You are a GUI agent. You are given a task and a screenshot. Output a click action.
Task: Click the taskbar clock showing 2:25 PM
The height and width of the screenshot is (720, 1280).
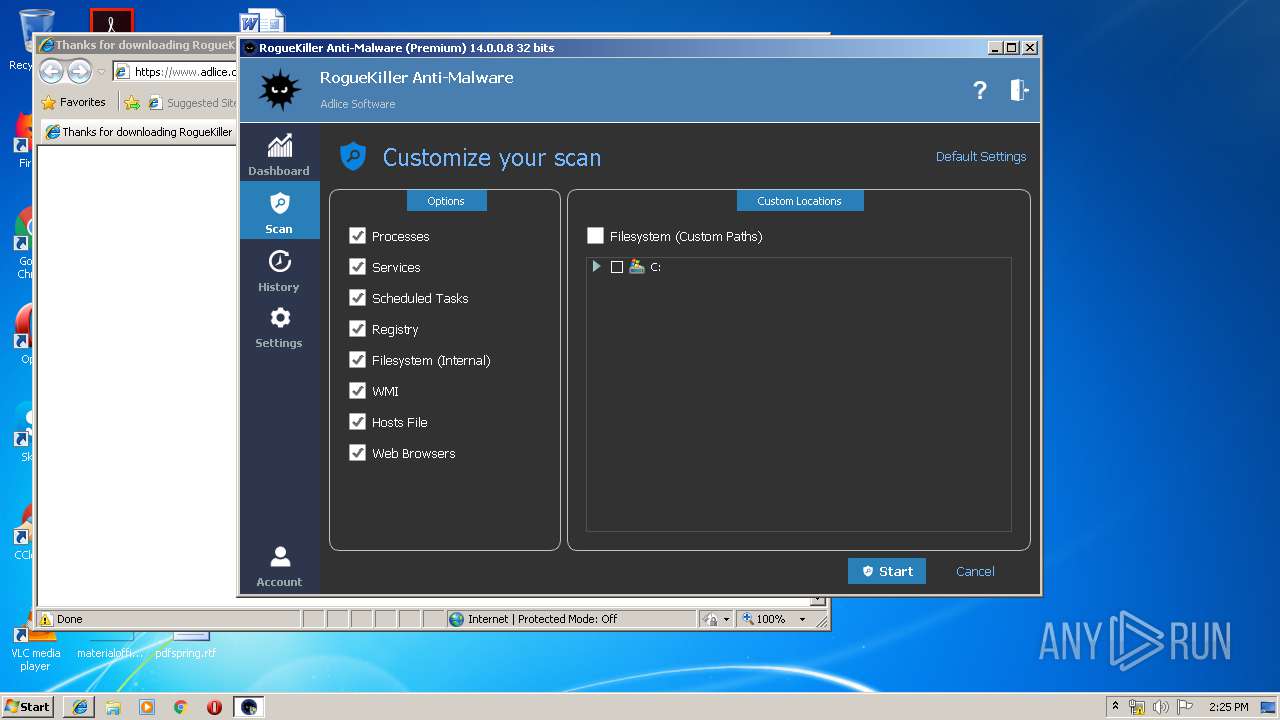(x=1229, y=707)
